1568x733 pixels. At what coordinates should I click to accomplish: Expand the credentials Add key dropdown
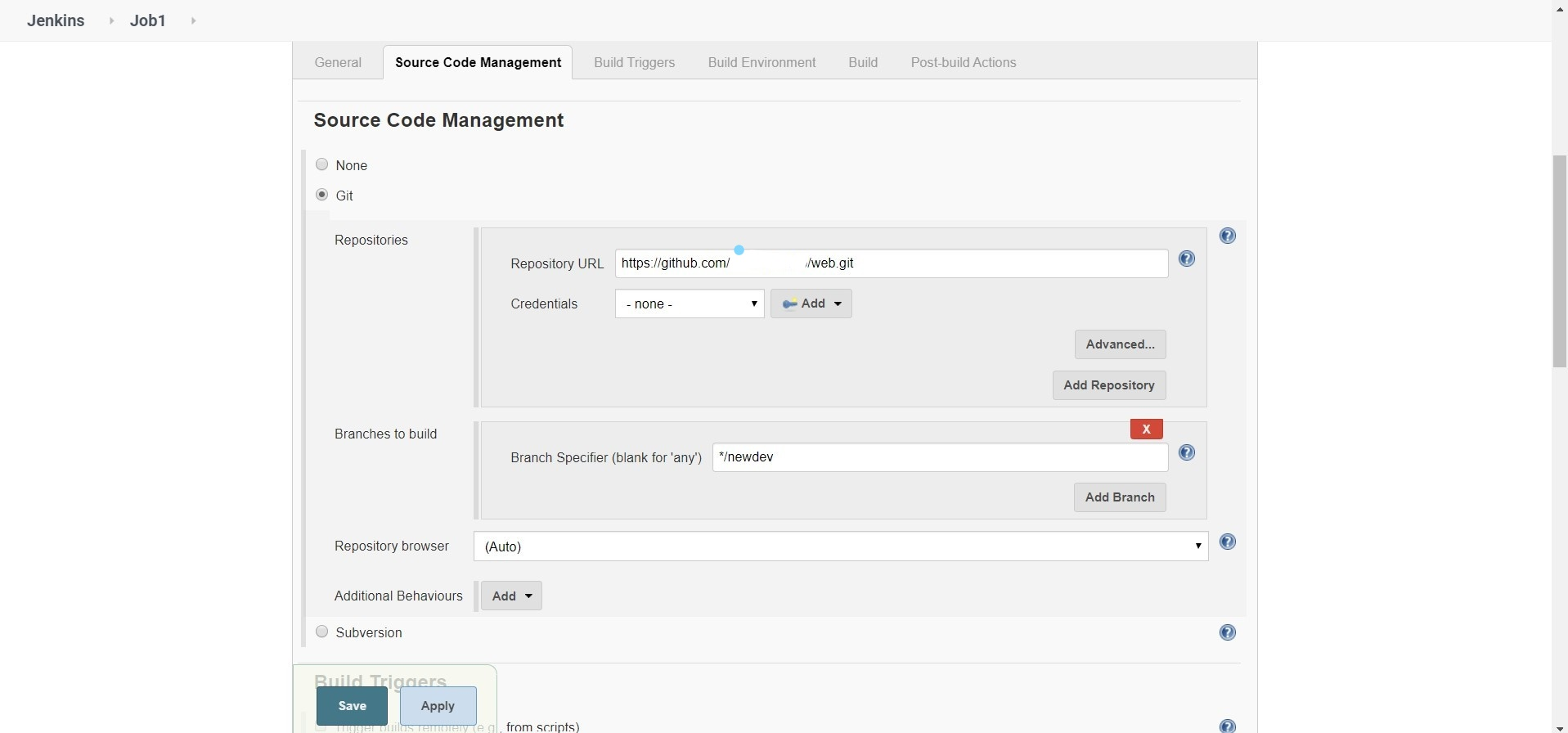click(811, 304)
